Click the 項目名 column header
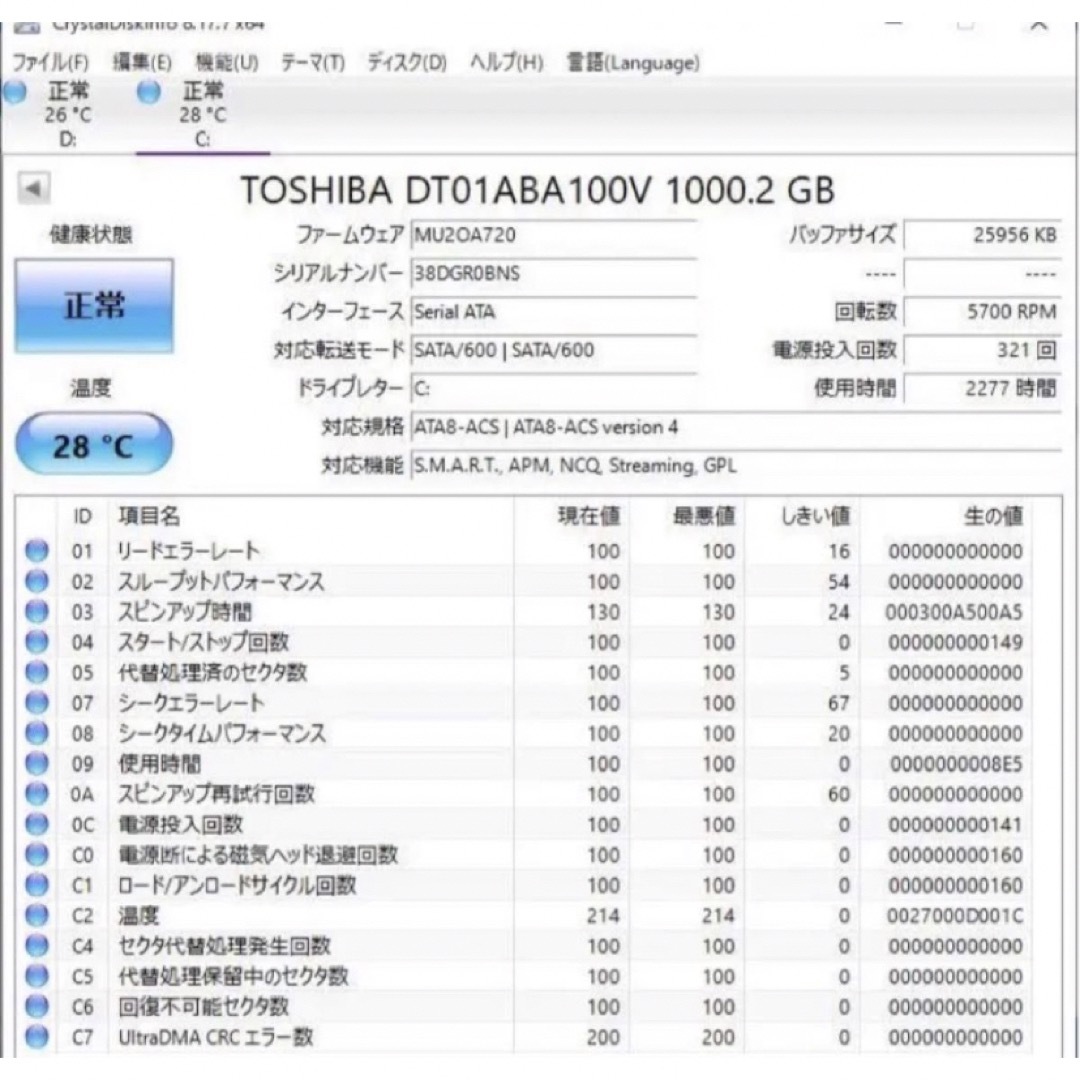Screen dimensions: 1080x1080 [x=149, y=516]
